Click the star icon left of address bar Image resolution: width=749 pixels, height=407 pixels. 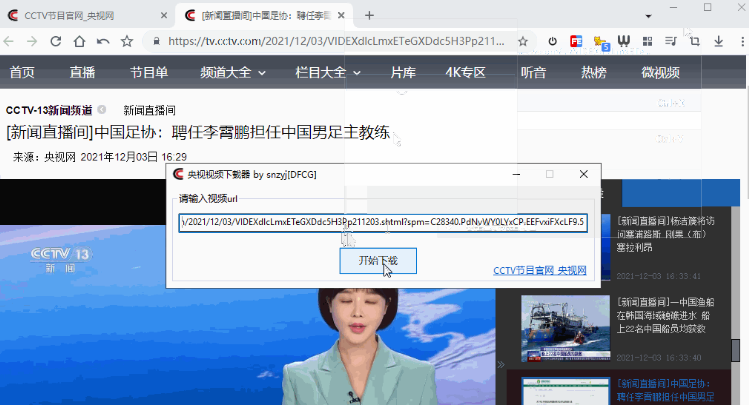127,42
